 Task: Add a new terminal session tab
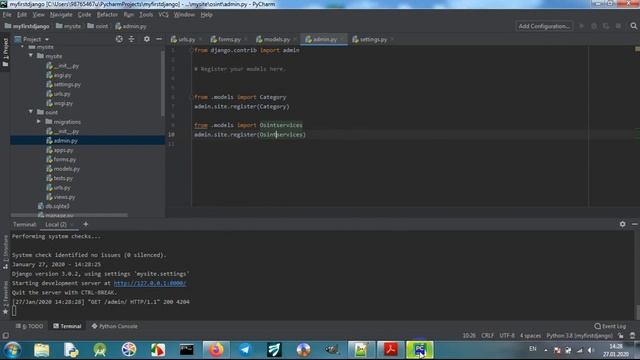86,224
